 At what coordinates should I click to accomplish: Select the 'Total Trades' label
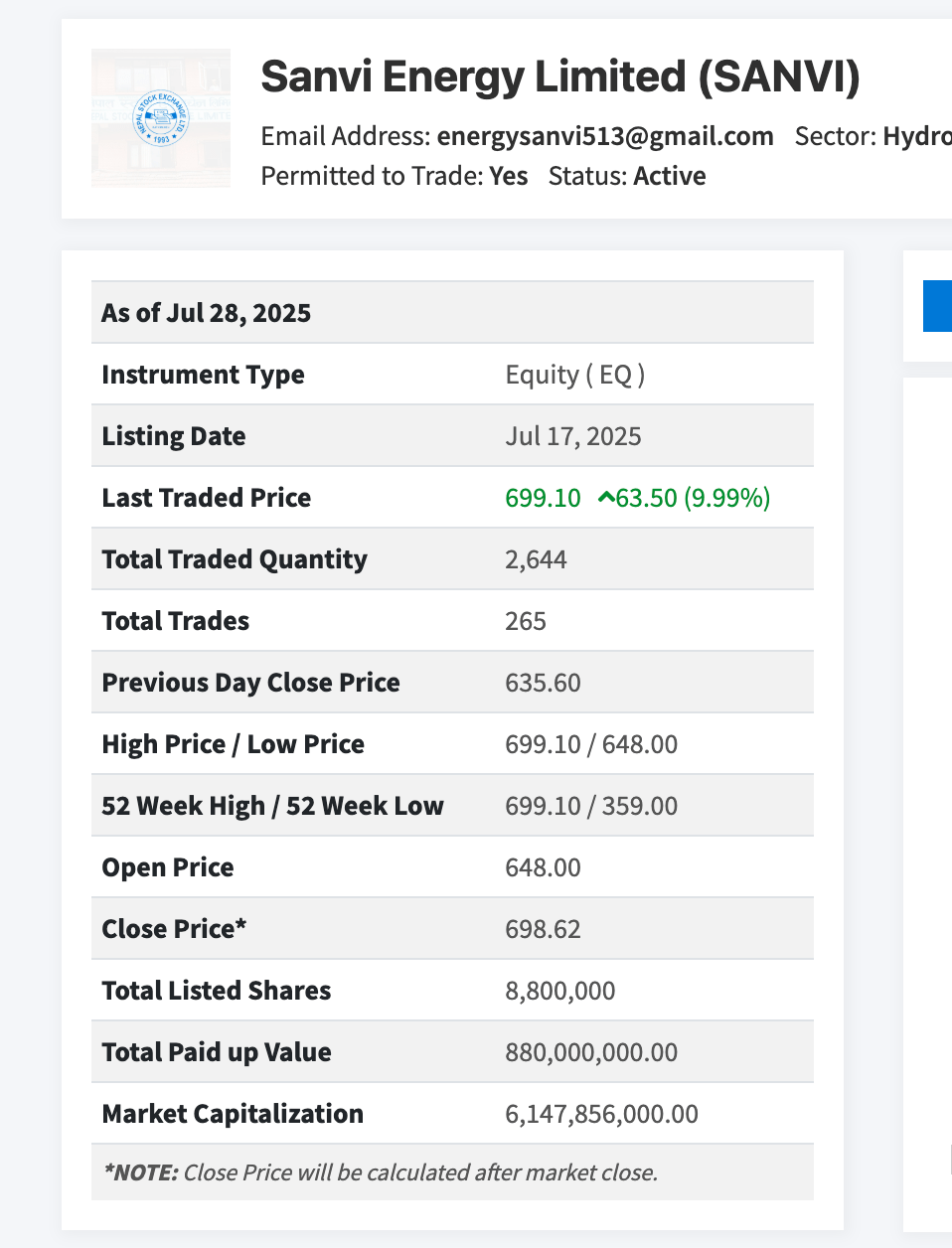(x=176, y=621)
